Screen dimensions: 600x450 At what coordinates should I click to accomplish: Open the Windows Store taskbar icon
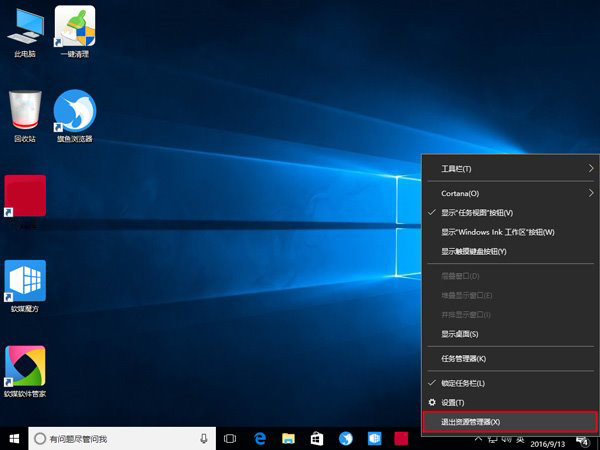coord(316,439)
